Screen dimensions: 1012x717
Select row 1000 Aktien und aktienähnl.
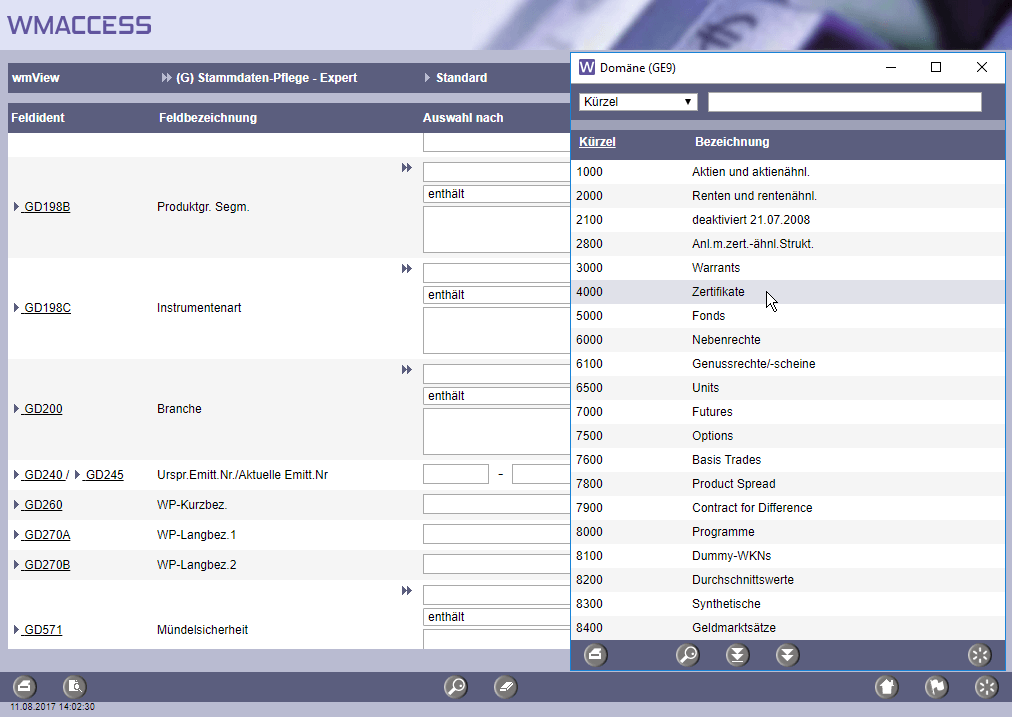pos(788,172)
